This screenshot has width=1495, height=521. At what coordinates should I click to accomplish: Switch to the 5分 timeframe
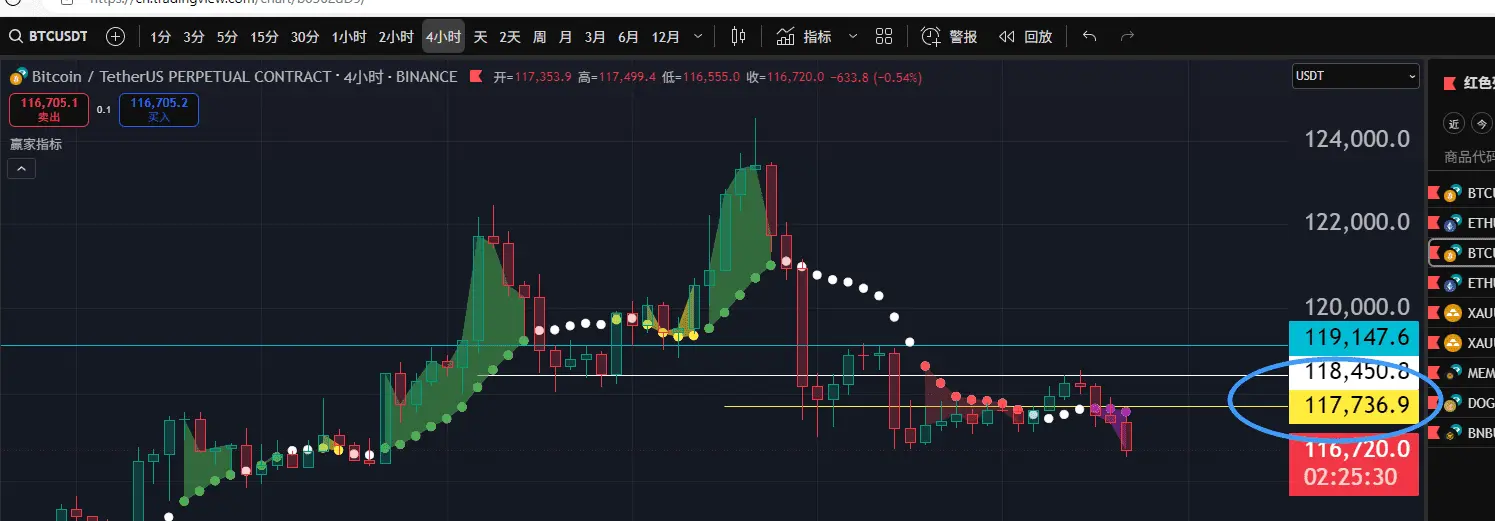(x=228, y=37)
